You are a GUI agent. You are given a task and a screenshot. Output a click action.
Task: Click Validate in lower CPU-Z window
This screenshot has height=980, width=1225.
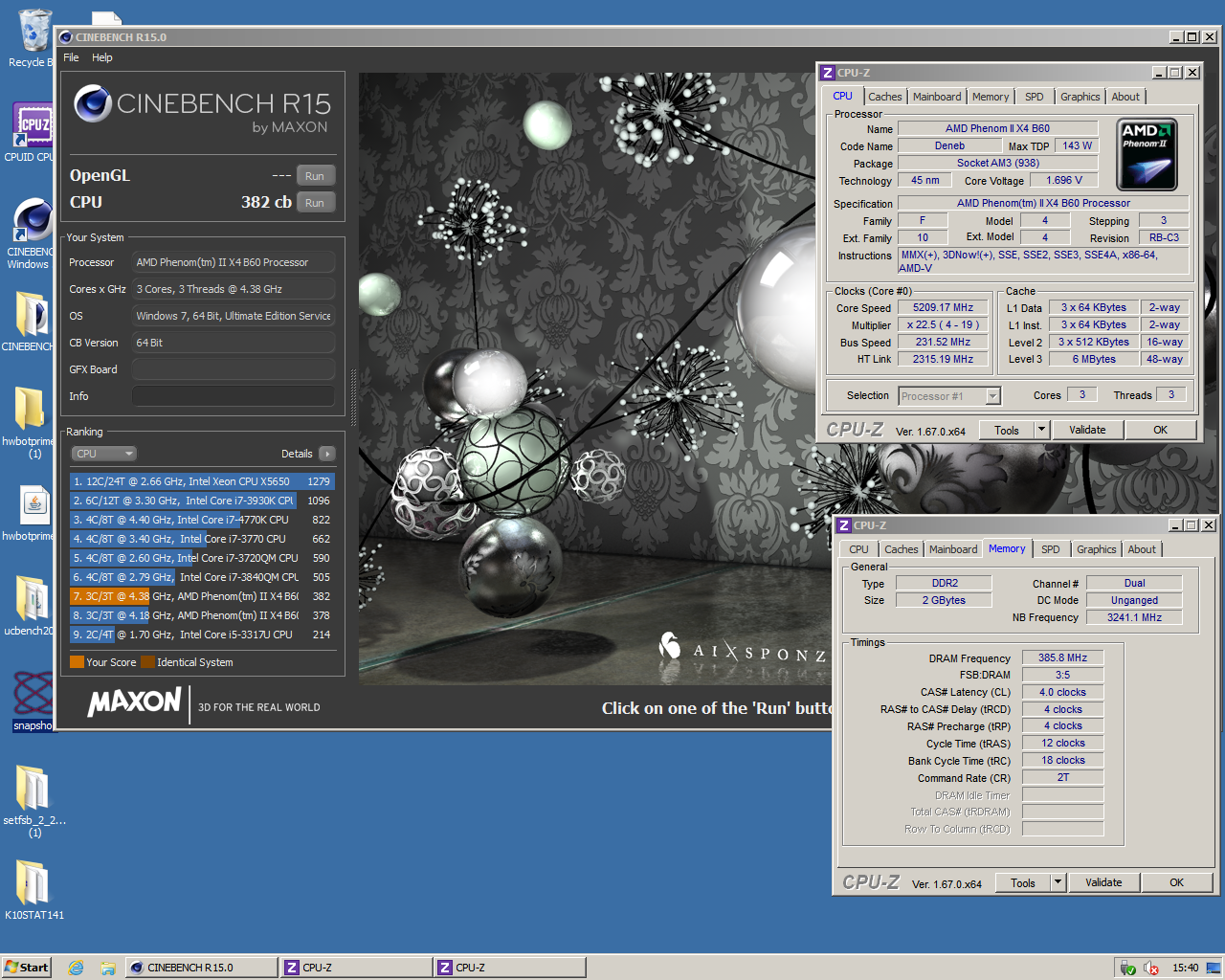click(x=1103, y=883)
